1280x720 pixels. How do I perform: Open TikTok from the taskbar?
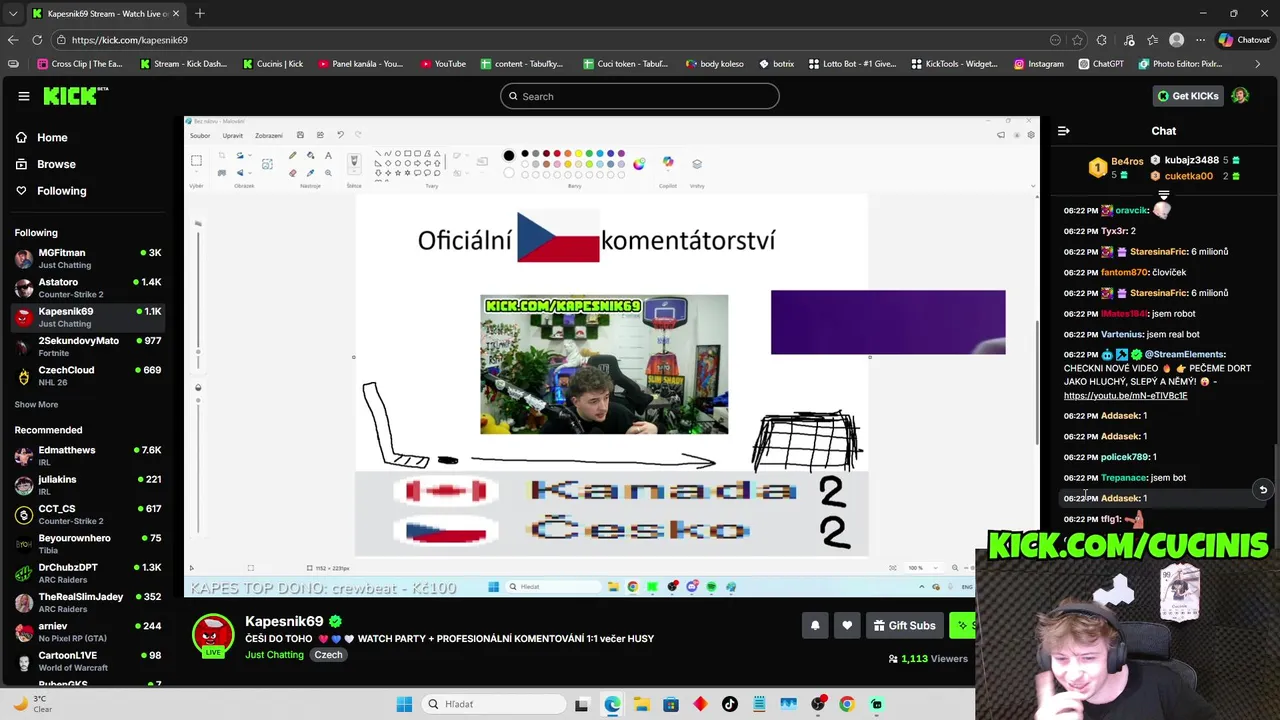point(729,704)
